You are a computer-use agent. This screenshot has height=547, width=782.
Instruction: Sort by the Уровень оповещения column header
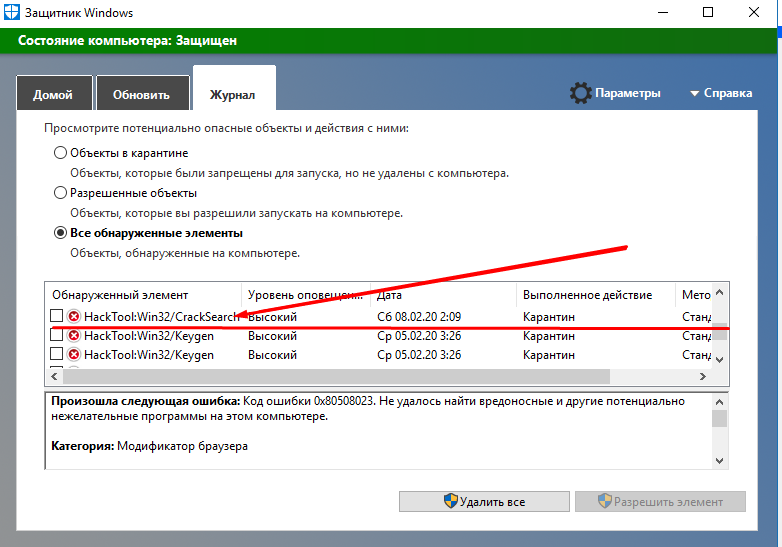[306, 295]
